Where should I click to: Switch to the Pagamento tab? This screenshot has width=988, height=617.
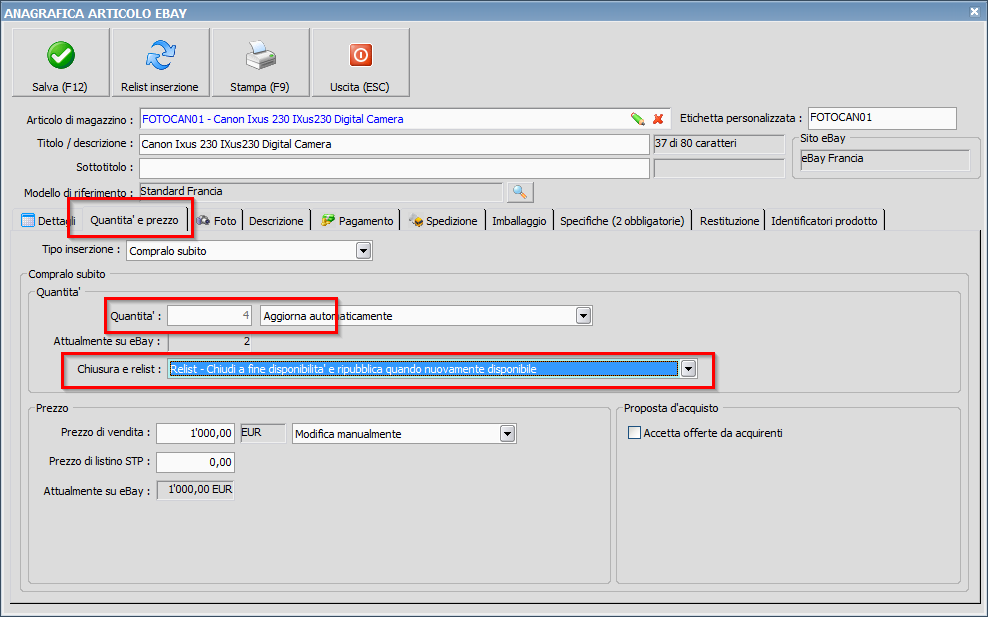(x=357, y=221)
